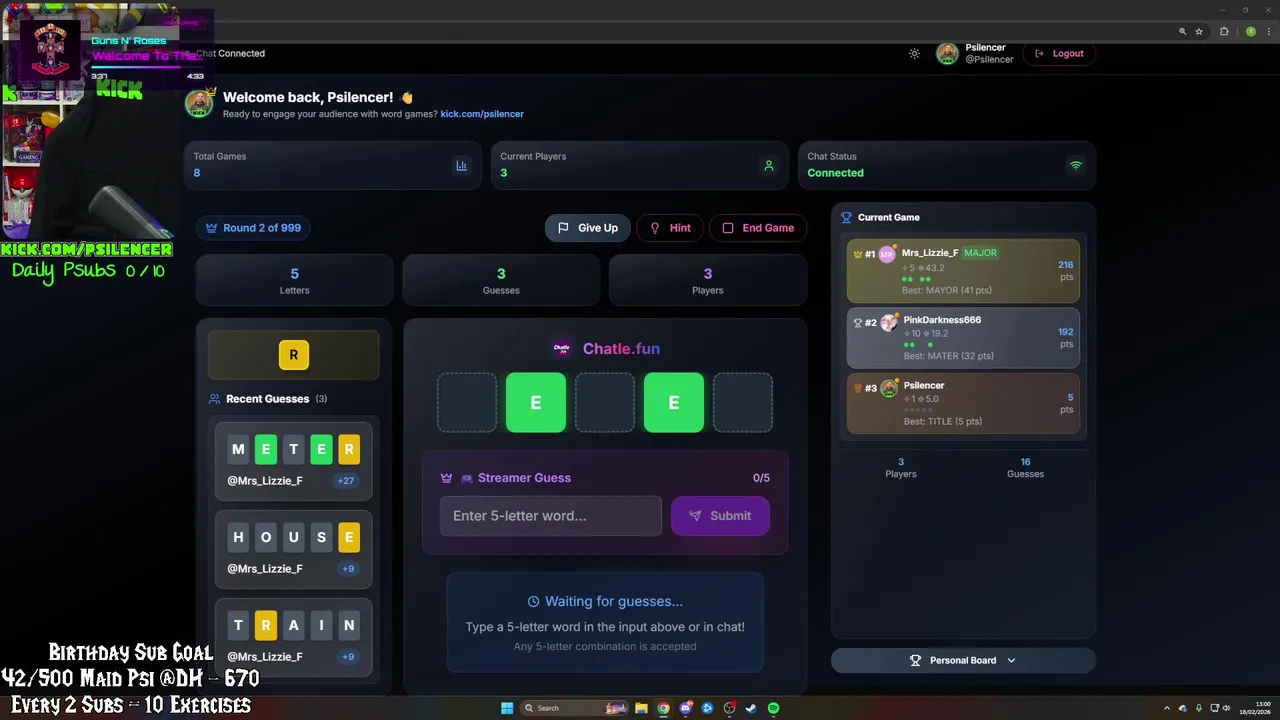Open the browser extensions puzzle icon
This screenshot has width=1280, height=720.
tap(1224, 31)
